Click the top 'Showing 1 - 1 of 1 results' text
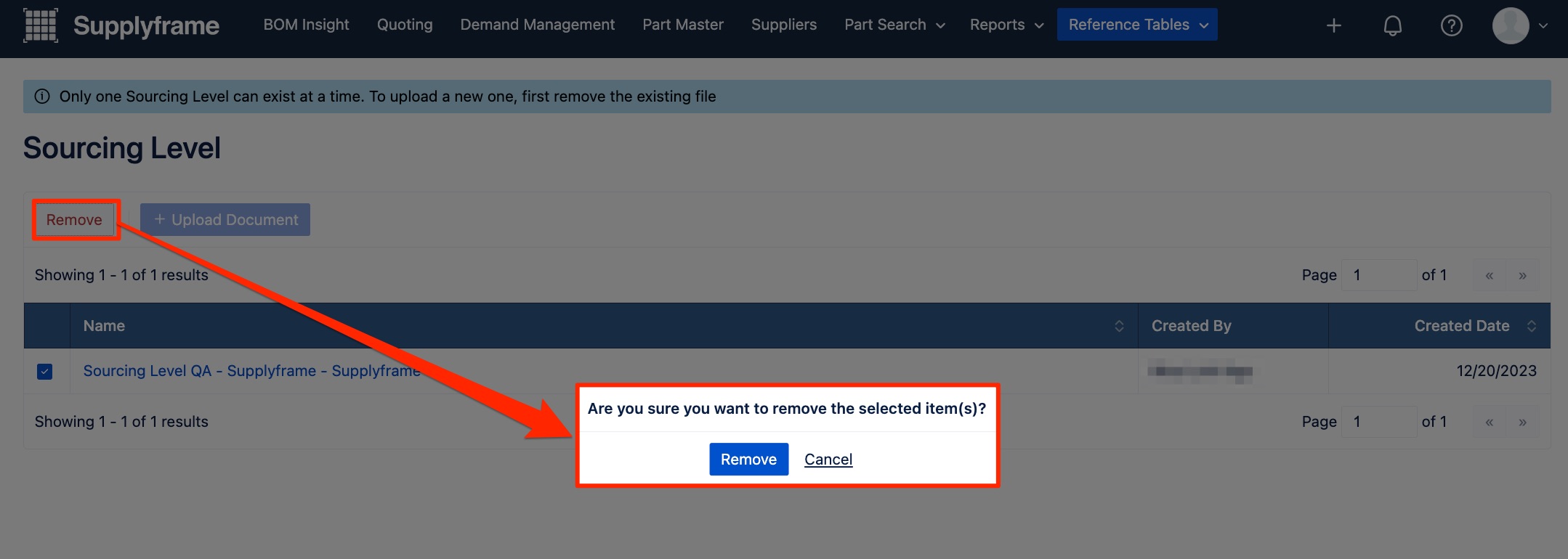The height and width of the screenshot is (559, 1568). click(121, 275)
